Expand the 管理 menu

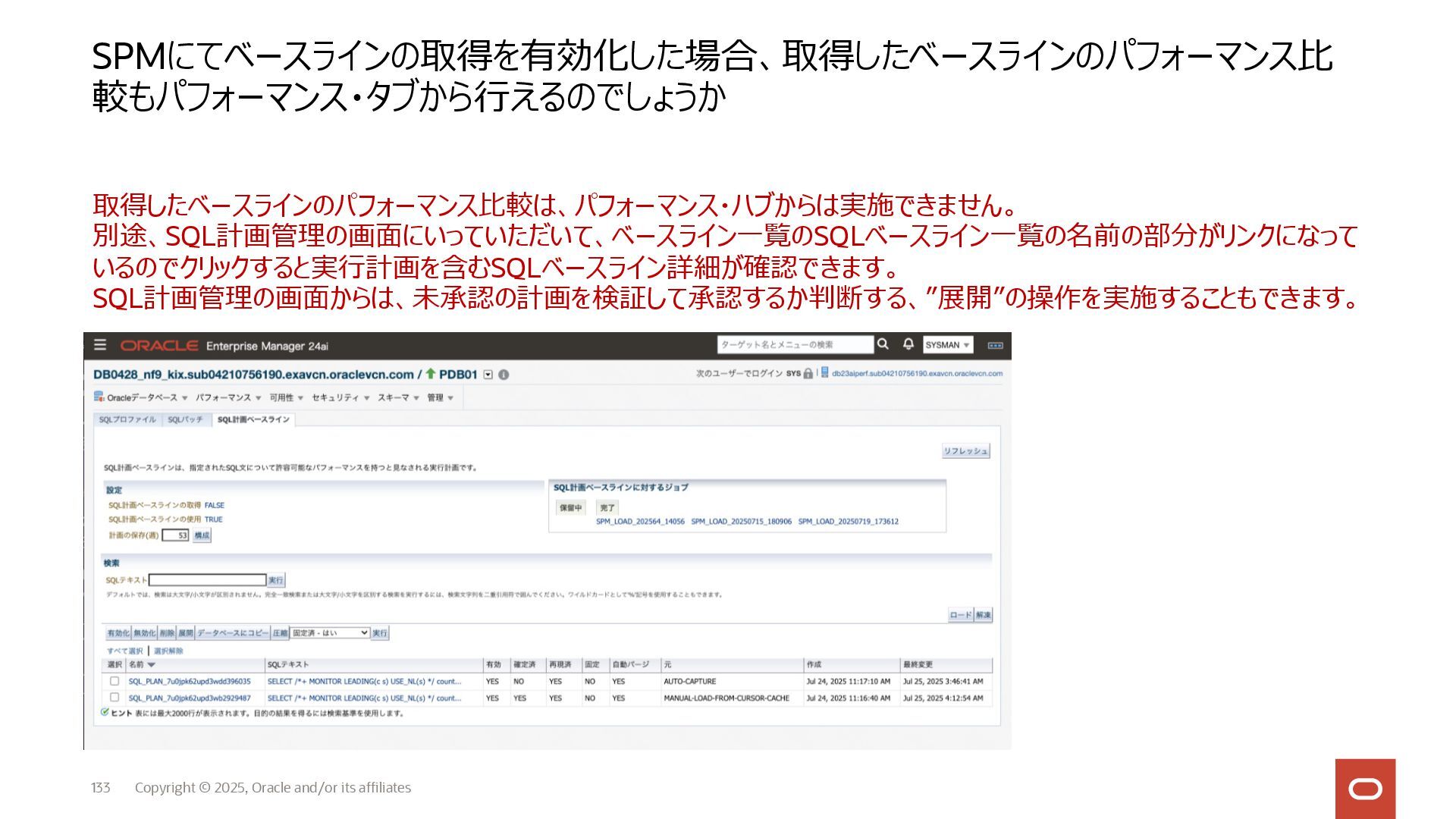(x=440, y=397)
